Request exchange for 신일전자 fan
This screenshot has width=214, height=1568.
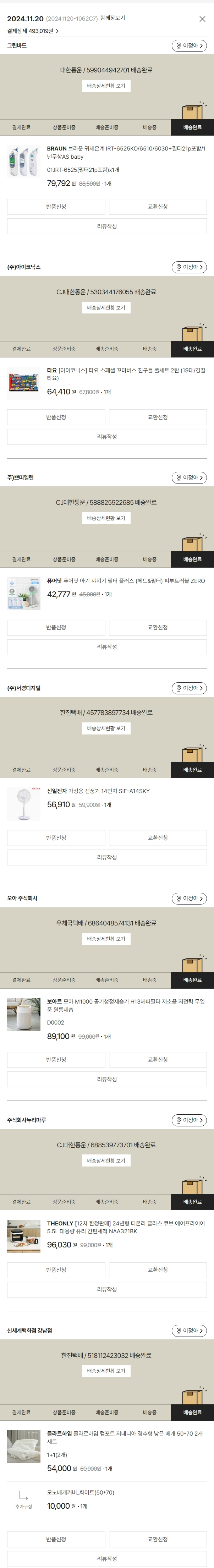(158, 837)
